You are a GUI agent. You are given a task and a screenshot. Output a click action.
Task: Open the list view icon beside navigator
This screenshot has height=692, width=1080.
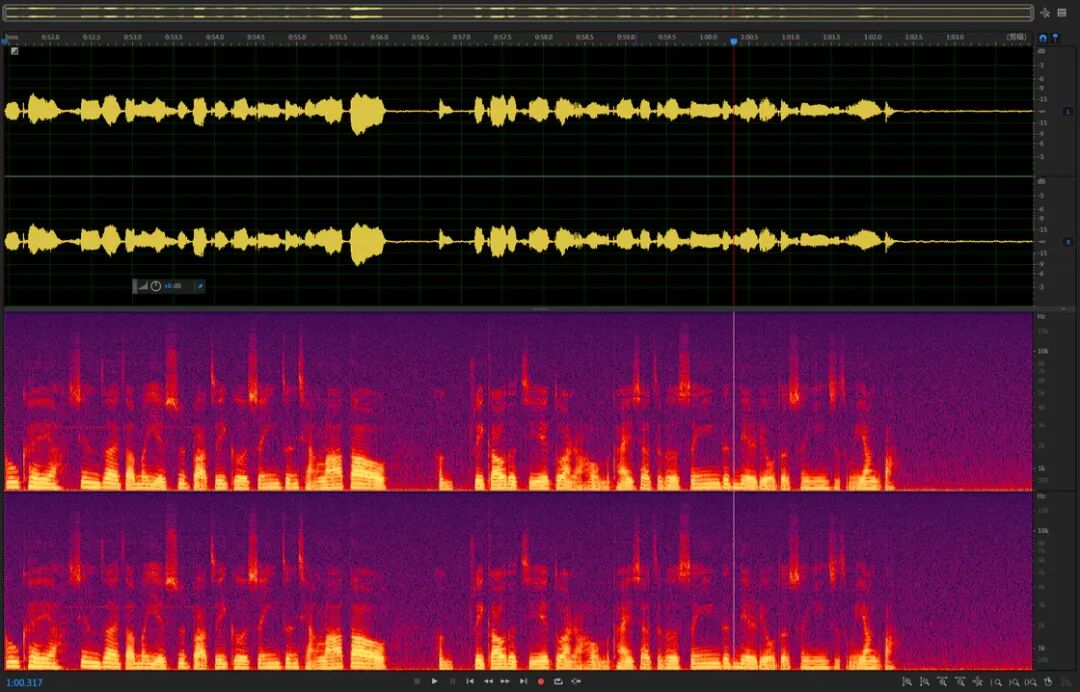coord(1061,13)
